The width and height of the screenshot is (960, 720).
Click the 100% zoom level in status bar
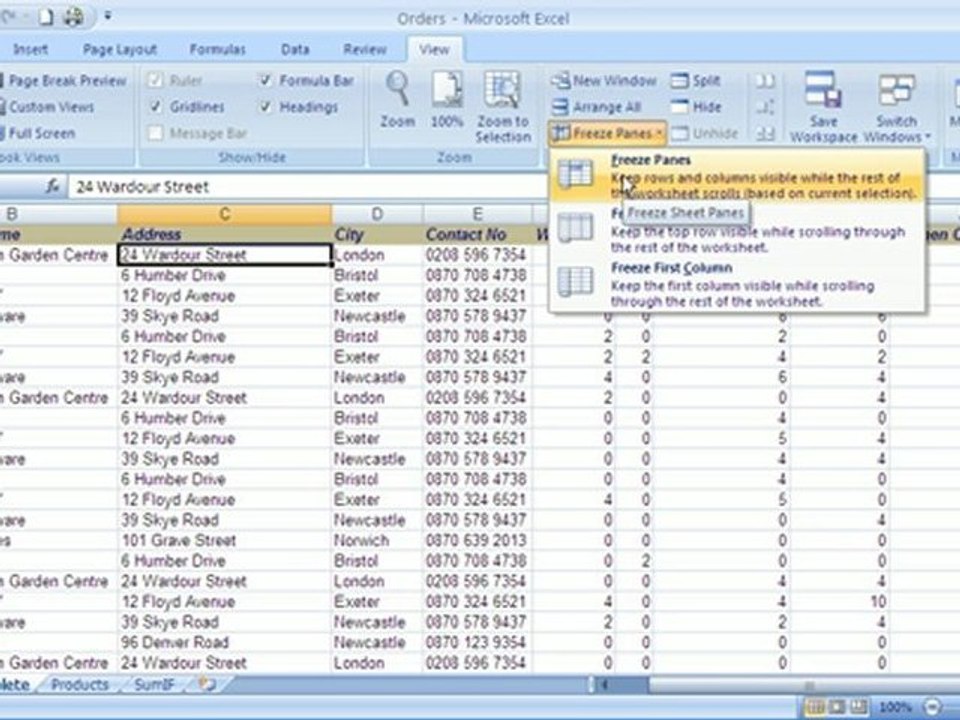point(895,708)
